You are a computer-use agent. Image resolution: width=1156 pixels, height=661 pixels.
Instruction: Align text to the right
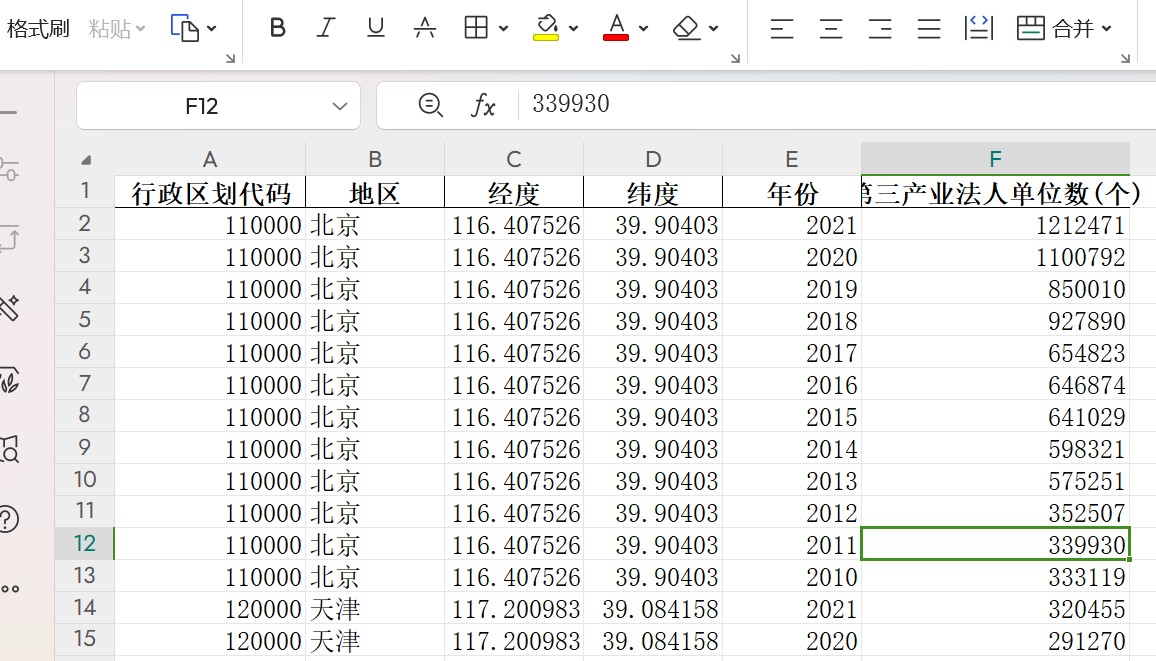click(x=880, y=28)
